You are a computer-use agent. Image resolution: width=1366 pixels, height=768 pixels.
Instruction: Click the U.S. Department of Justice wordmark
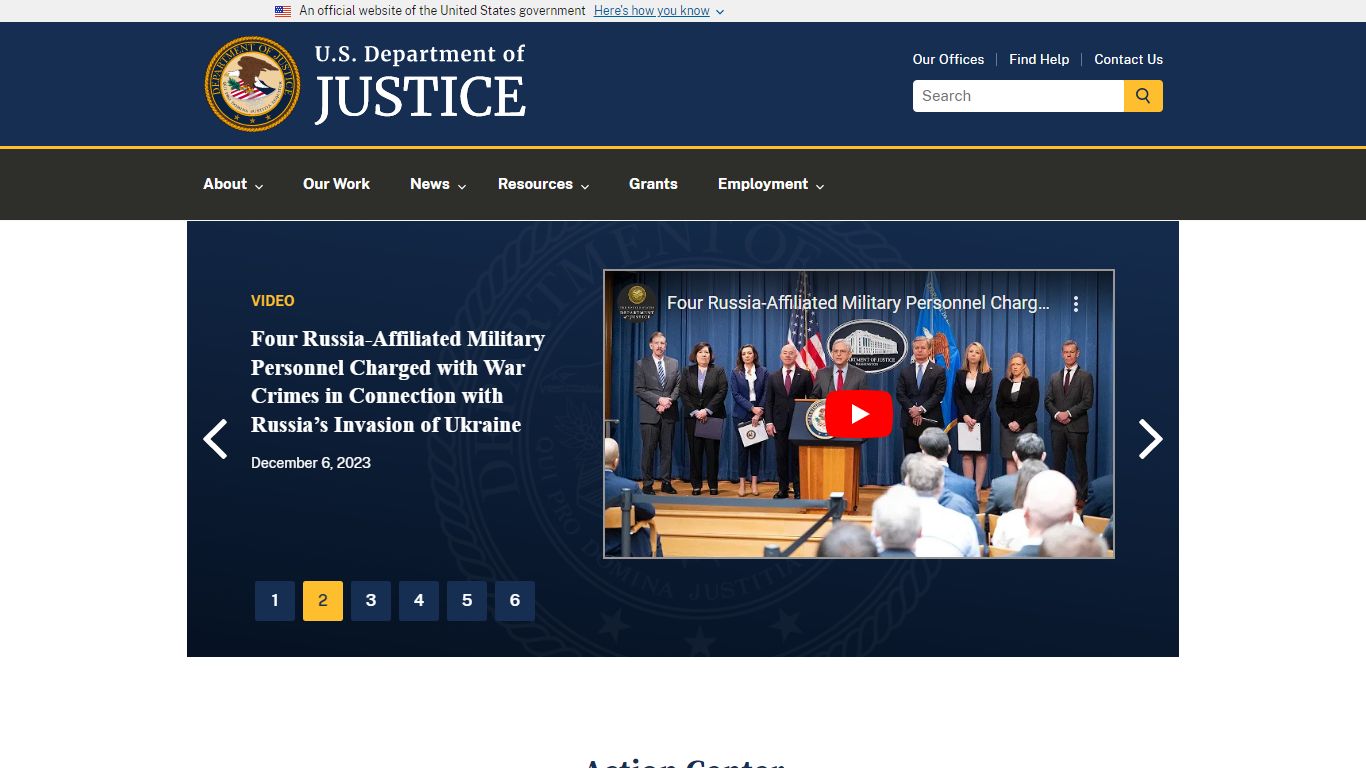420,83
